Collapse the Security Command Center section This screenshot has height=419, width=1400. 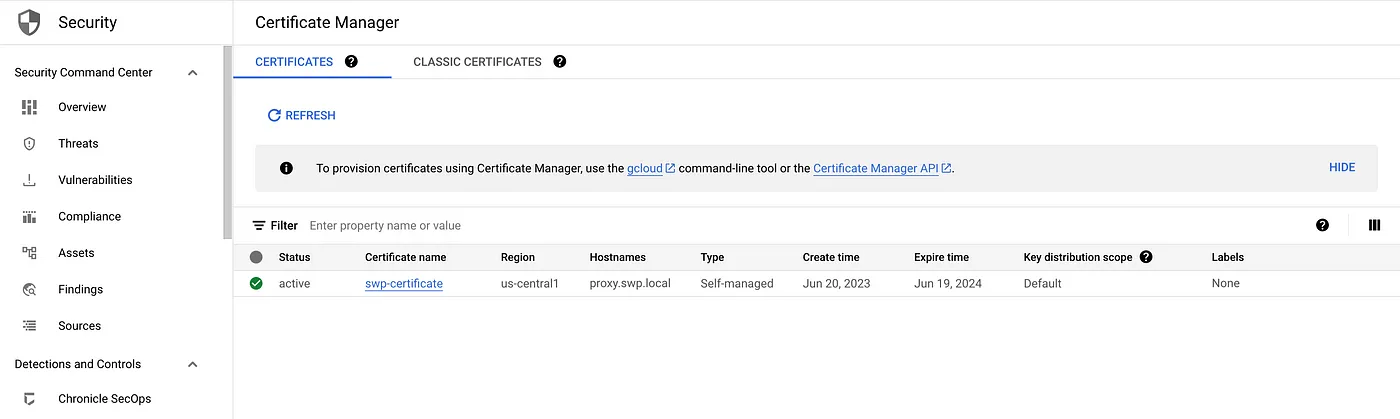click(193, 72)
